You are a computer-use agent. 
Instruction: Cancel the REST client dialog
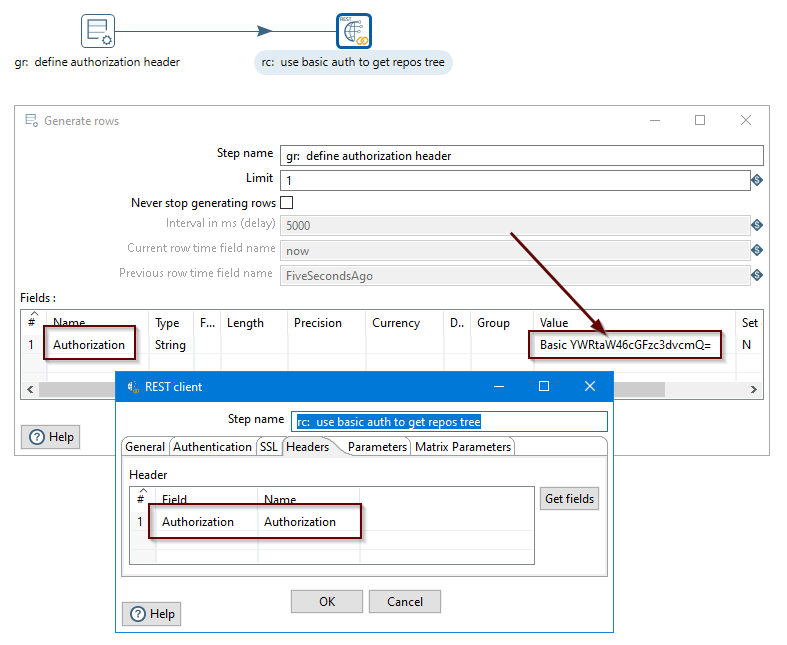(x=404, y=602)
